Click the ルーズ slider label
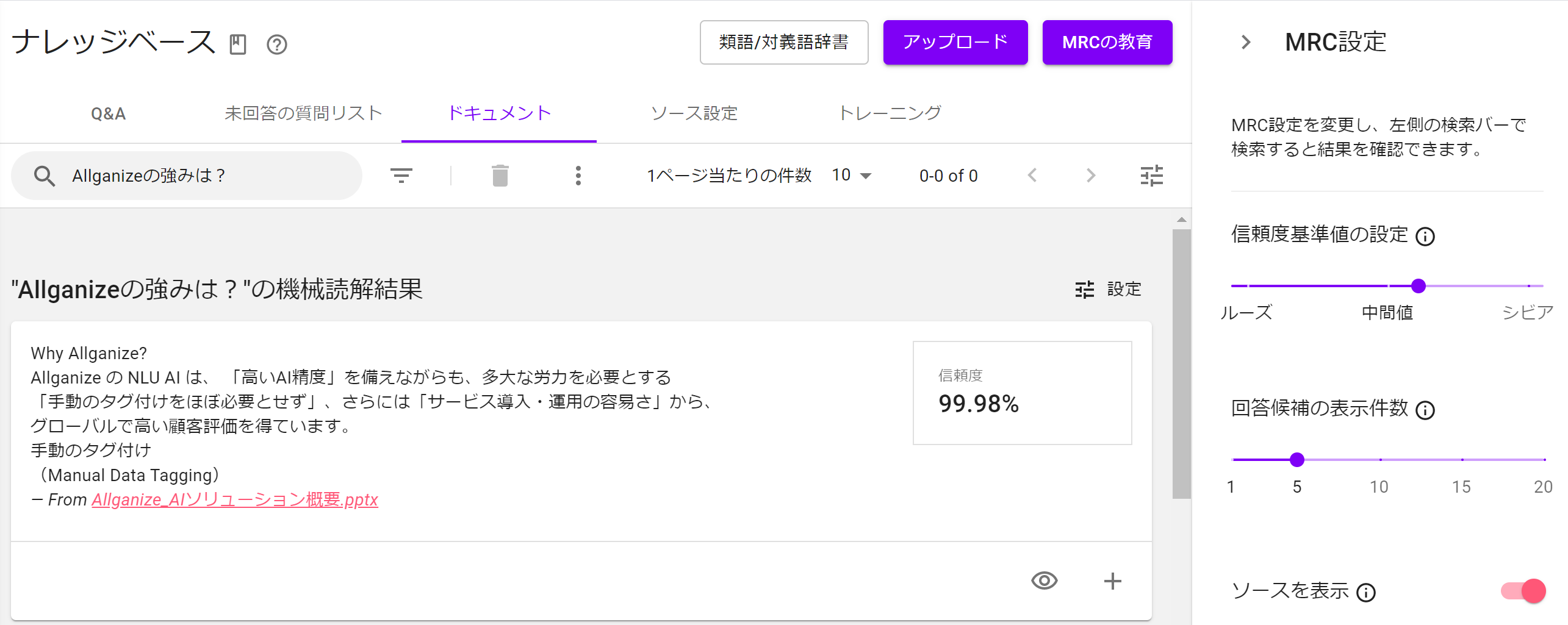The height and width of the screenshot is (625, 1568). [1246, 313]
